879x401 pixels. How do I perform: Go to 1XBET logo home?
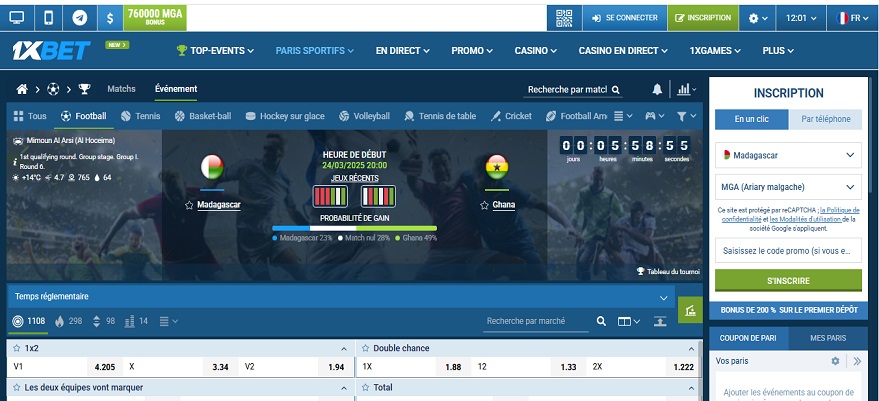[x=52, y=50]
